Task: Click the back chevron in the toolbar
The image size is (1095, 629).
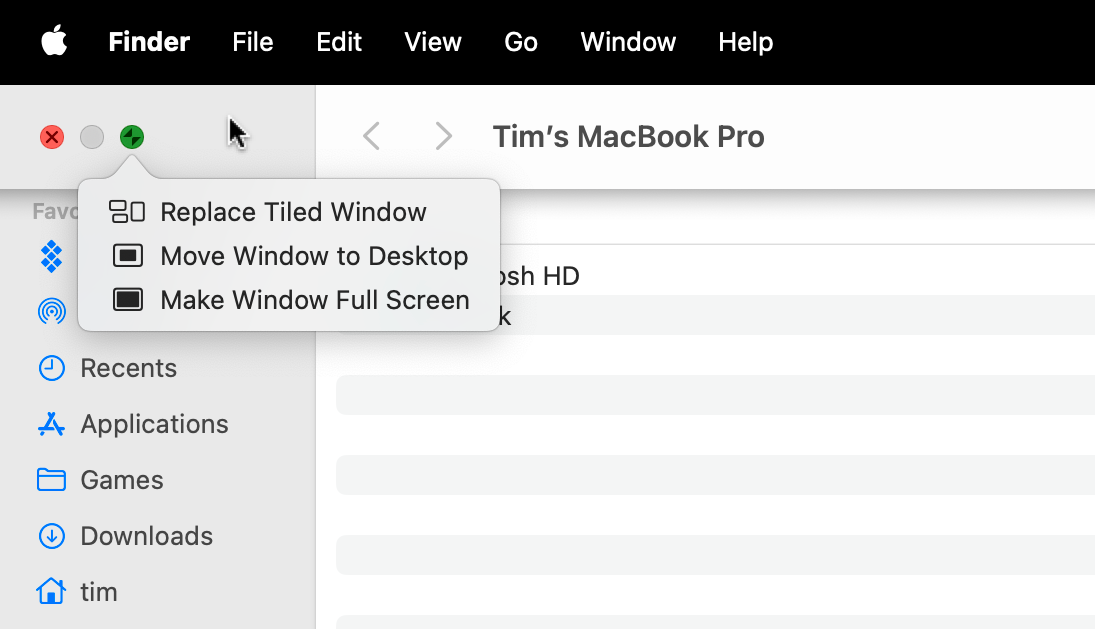Action: point(372,136)
